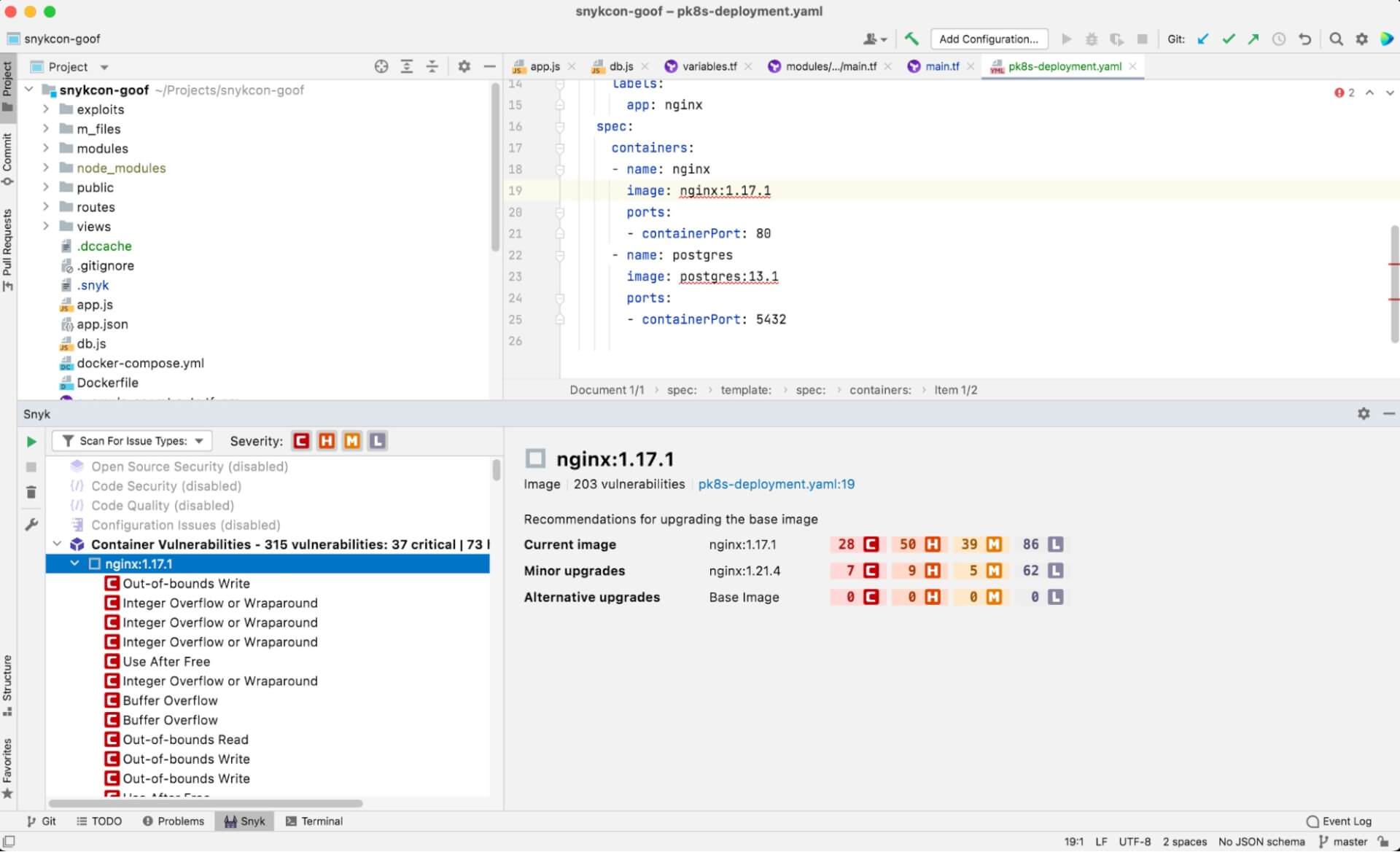Click the editor error count indicator

pos(1345,93)
